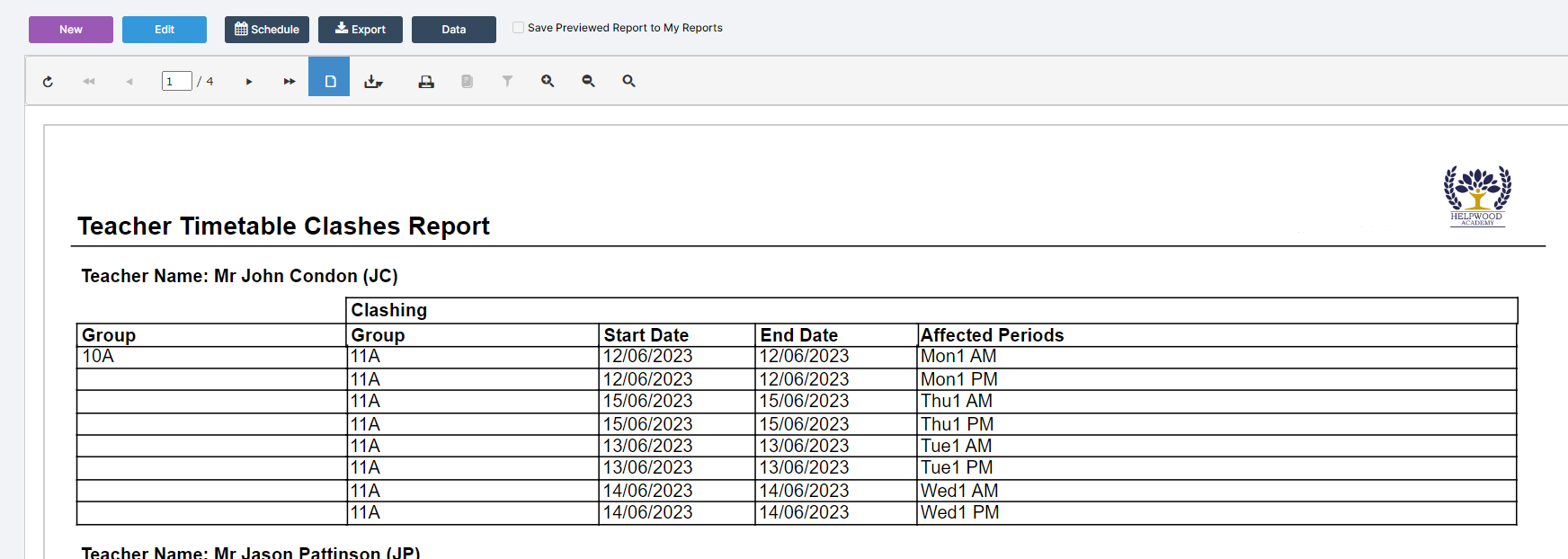Screen dimensions: 1568x559
Task: Zoom in on the report
Action: point(548,82)
